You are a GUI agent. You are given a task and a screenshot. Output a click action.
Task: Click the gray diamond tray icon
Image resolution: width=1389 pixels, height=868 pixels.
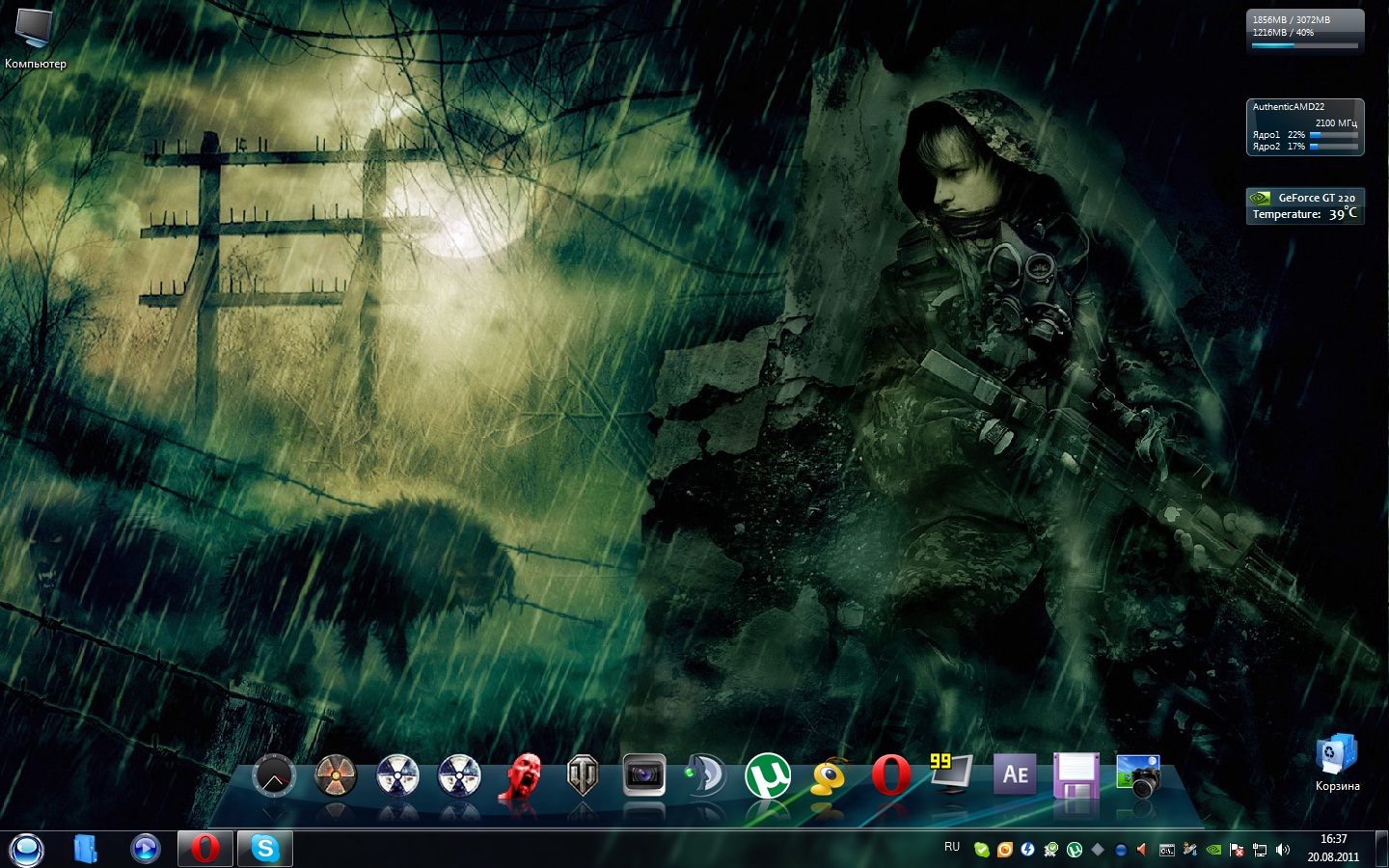tap(1097, 850)
